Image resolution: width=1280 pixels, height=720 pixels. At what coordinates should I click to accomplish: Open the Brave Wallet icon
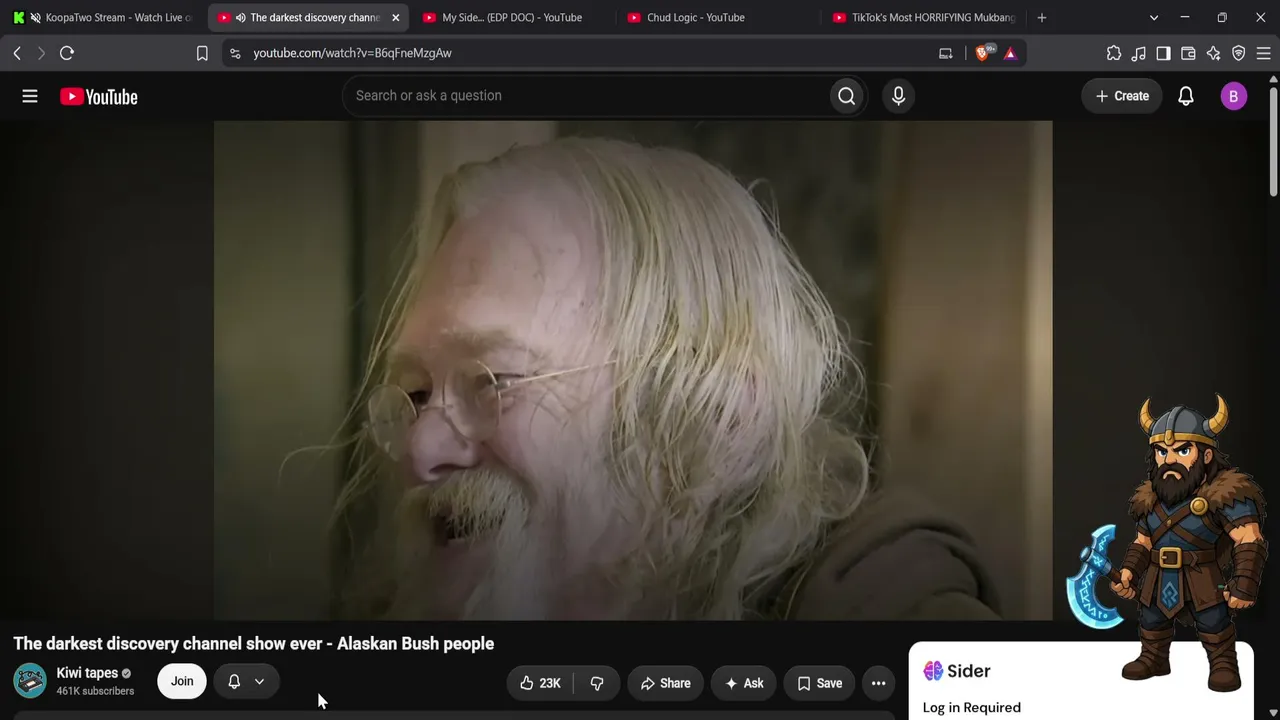(x=1188, y=53)
